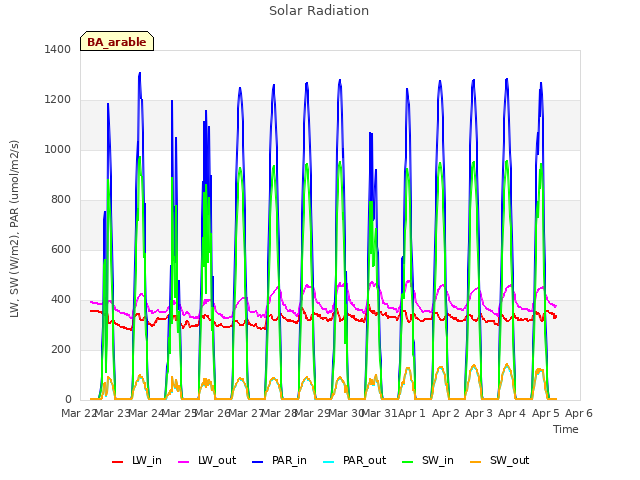Click the Apr 4 x-axis date label
This screenshot has height=480, width=640.
[512, 413]
